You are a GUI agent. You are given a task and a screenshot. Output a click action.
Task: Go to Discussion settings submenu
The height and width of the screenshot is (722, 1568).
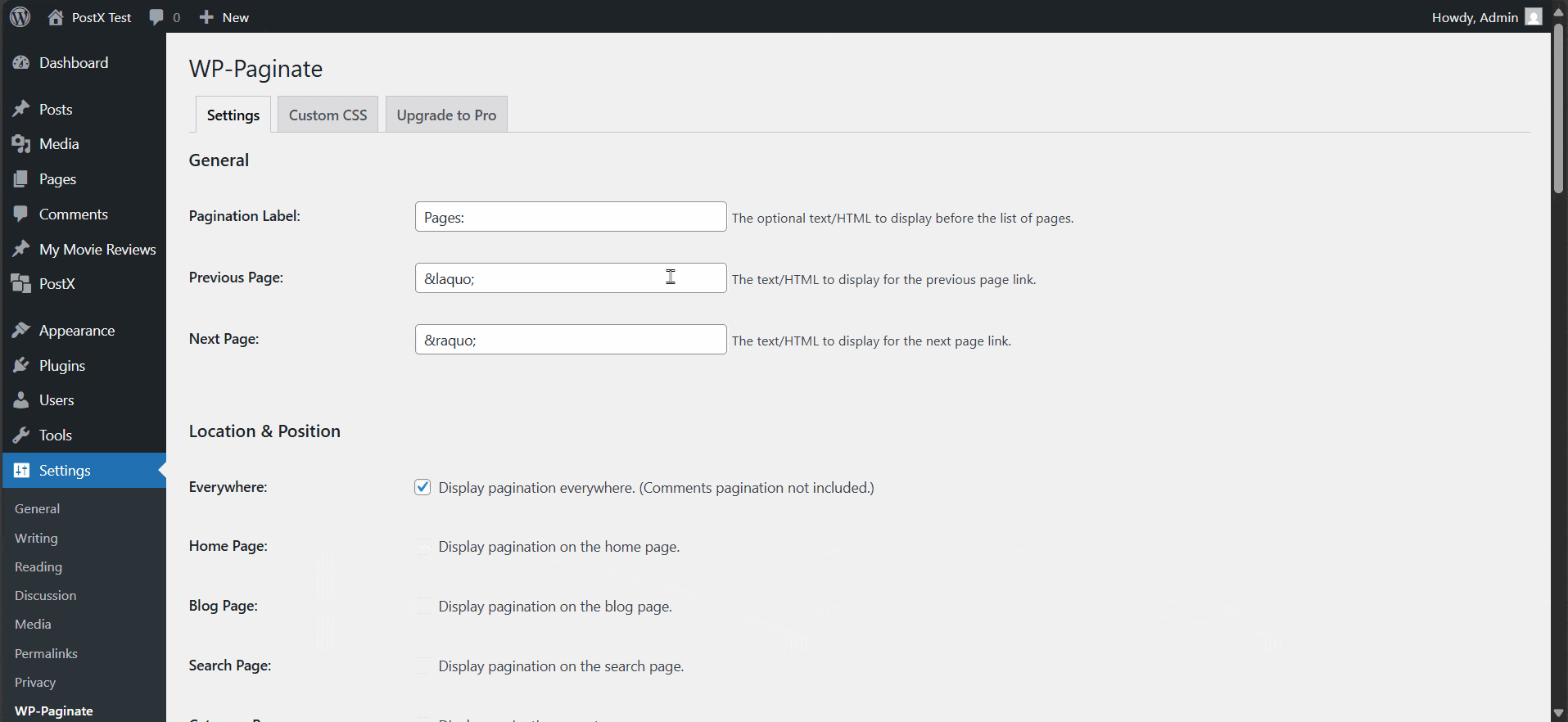point(45,595)
